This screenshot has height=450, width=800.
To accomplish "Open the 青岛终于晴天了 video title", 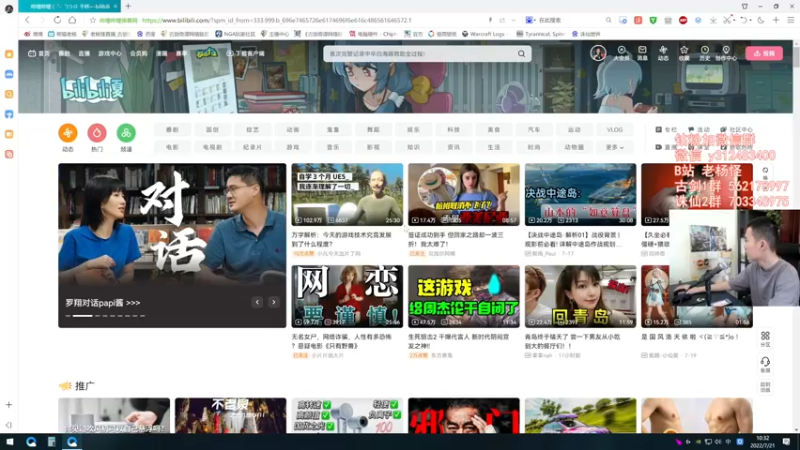I will [572, 341].
